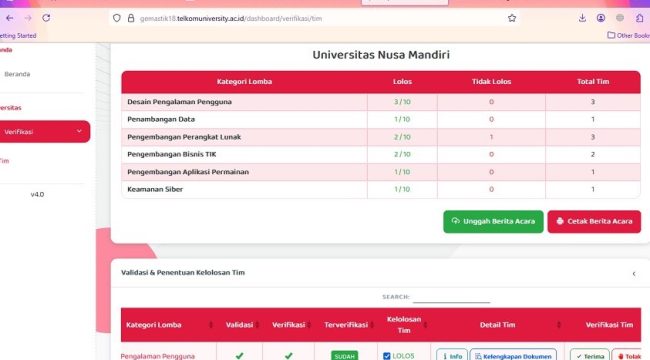The width and height of the screenshot is (650, 360).
Task: Click the SUDAH verification badge
Action: pos(344,356)
